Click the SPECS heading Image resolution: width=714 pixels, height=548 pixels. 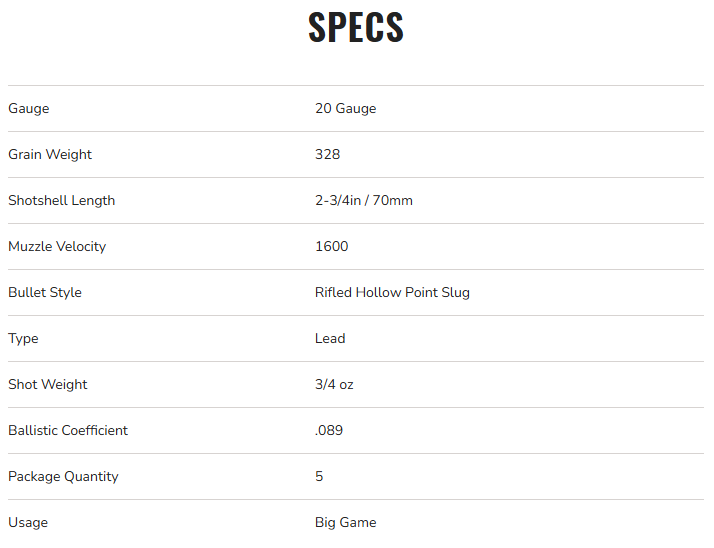click(x=356, y=28)
